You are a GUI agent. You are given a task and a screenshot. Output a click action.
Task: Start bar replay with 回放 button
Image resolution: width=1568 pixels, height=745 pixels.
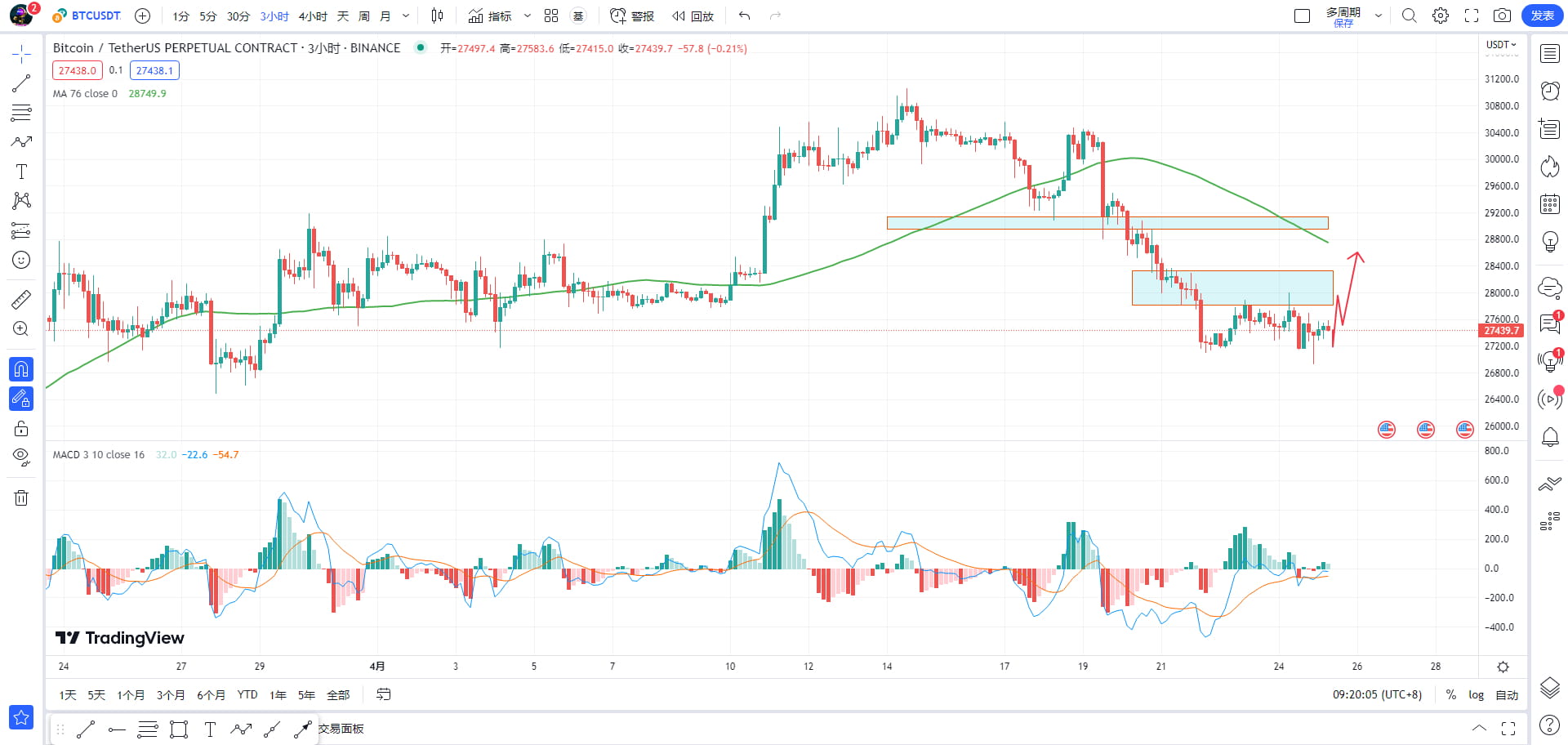tap(693, 16)
